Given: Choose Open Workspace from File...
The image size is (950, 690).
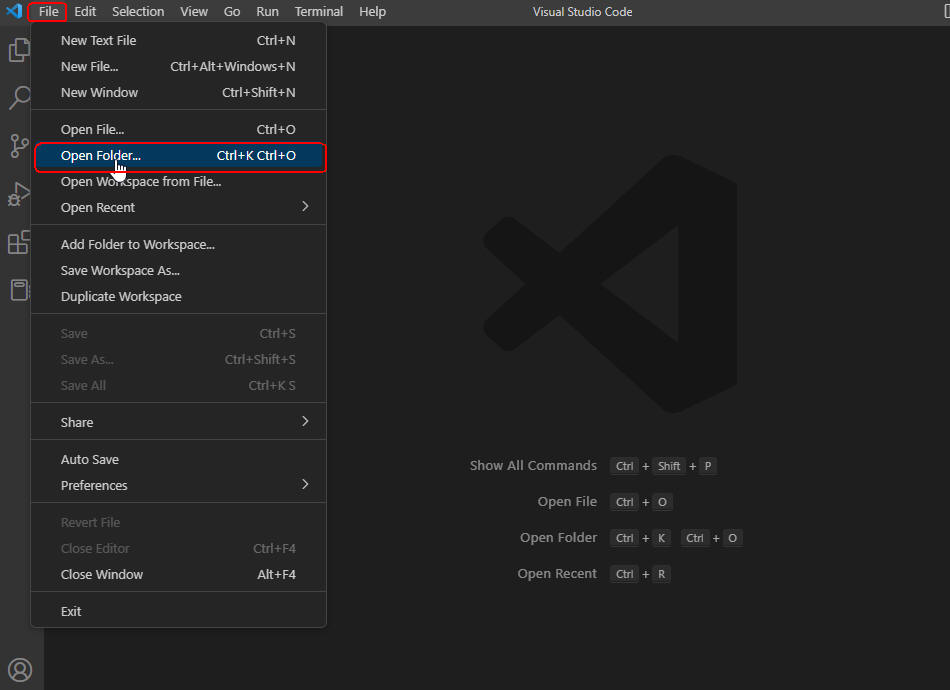Looking at the screenshot, I should pos(179,182).
